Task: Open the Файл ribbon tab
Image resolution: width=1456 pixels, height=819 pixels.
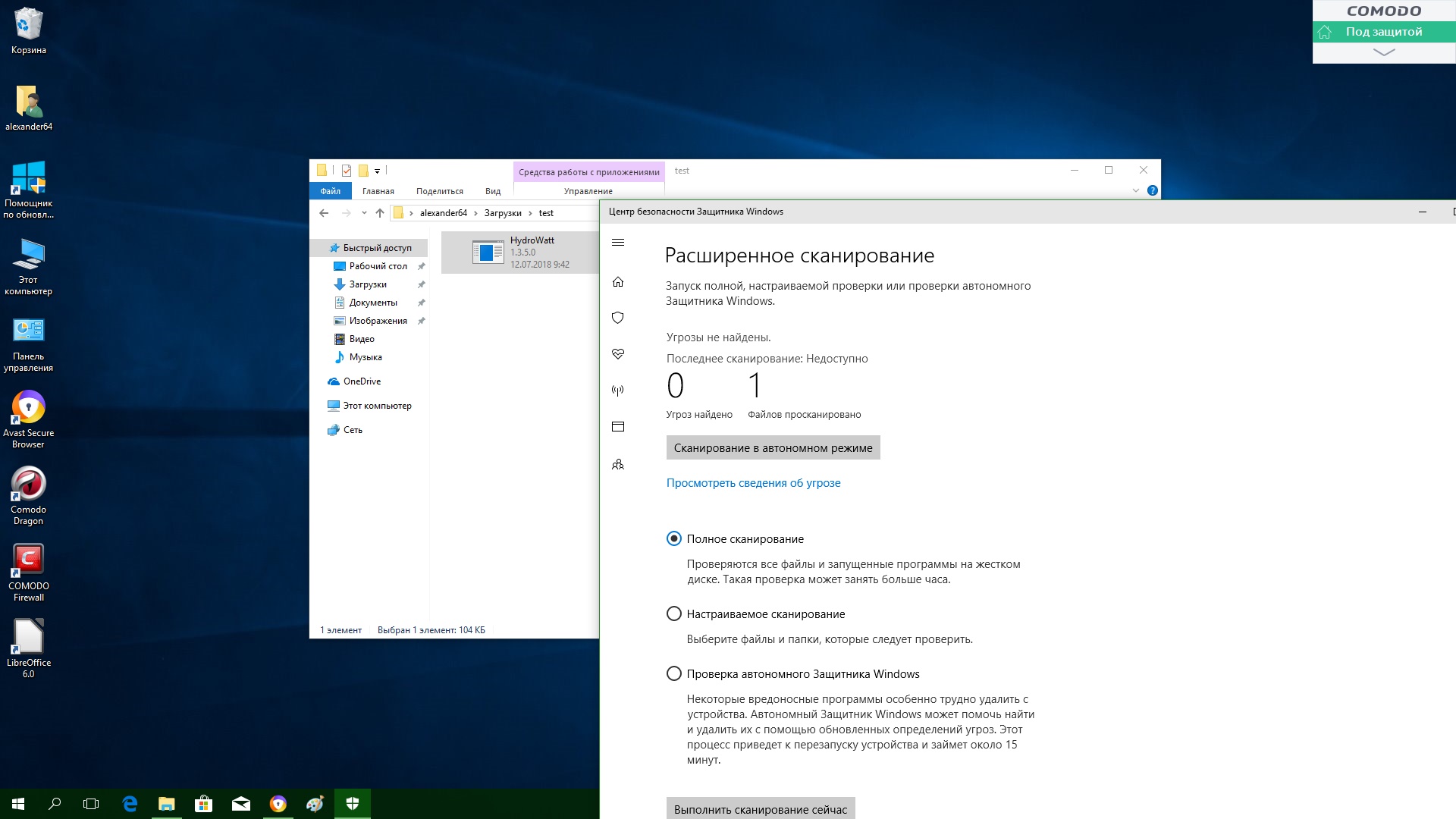Action: pos(330,191)
